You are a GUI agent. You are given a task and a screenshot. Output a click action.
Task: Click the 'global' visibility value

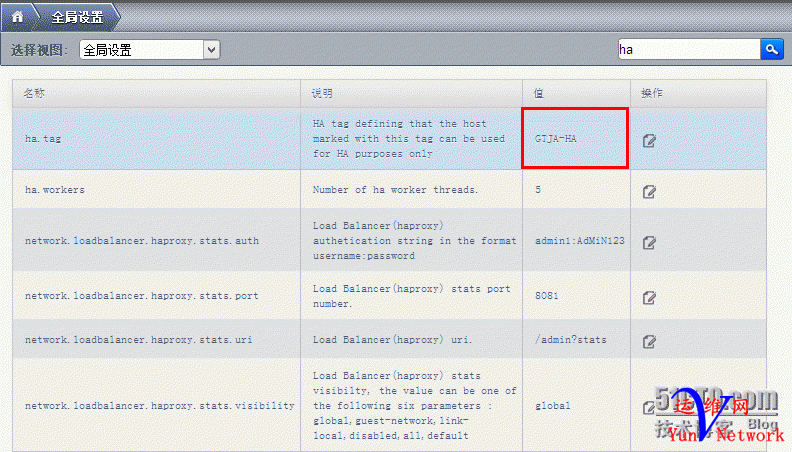click(x=553, y=406)
